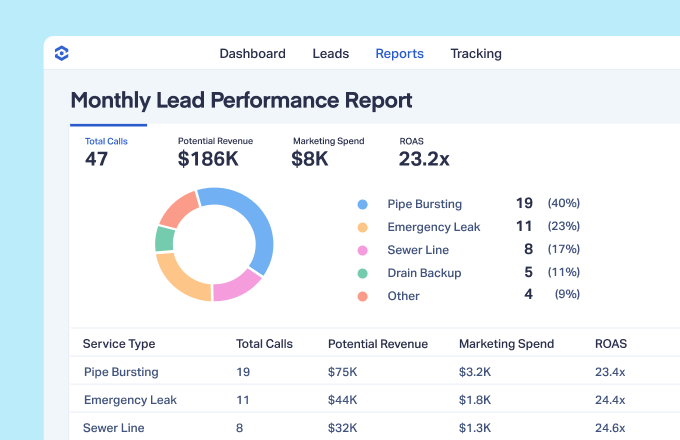This screenshot has height=440, width=680.
Task: Click the Sewer Line legend label
Action: pos(418,250)
